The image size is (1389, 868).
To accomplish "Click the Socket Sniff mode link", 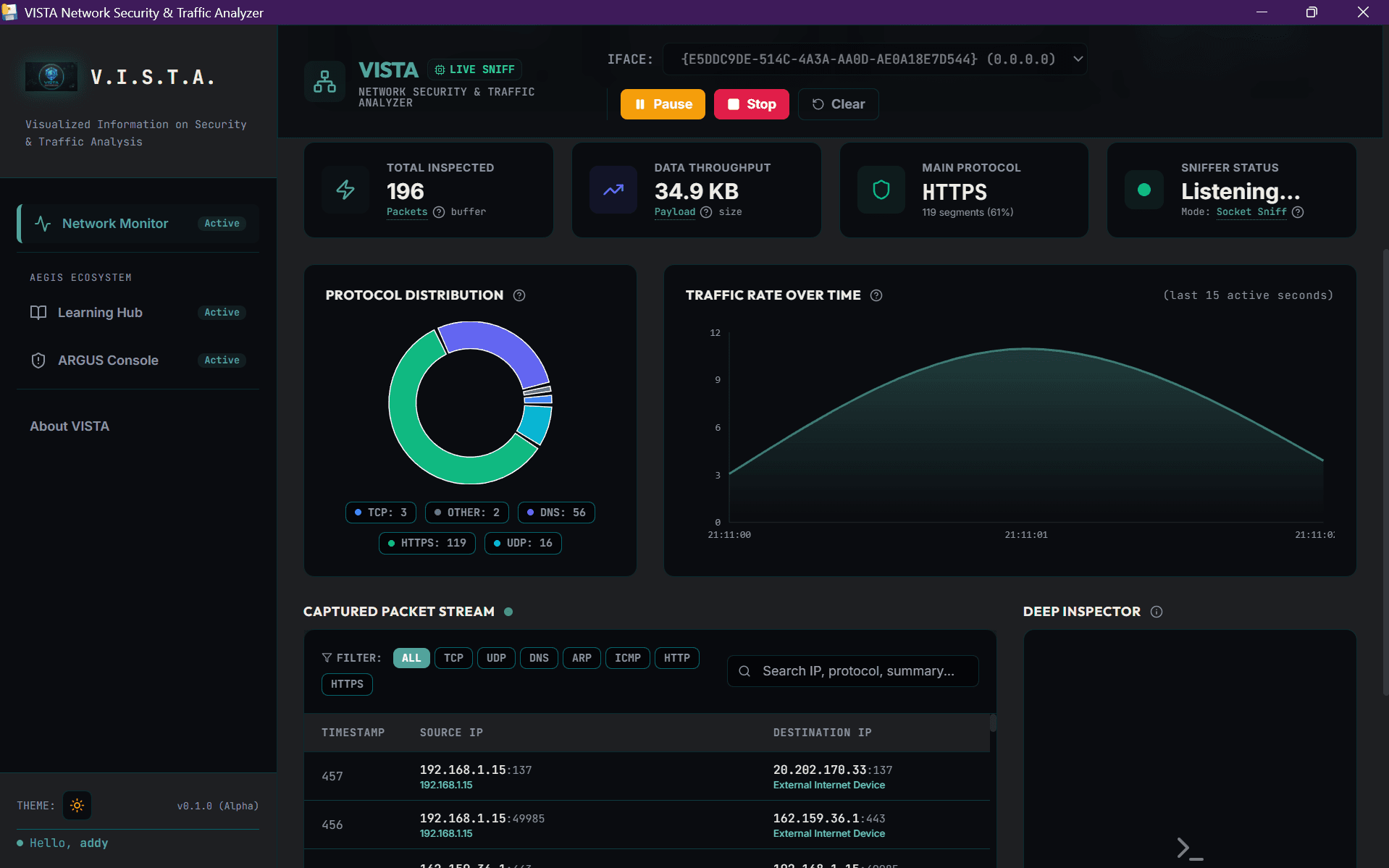I will 1251,212.
